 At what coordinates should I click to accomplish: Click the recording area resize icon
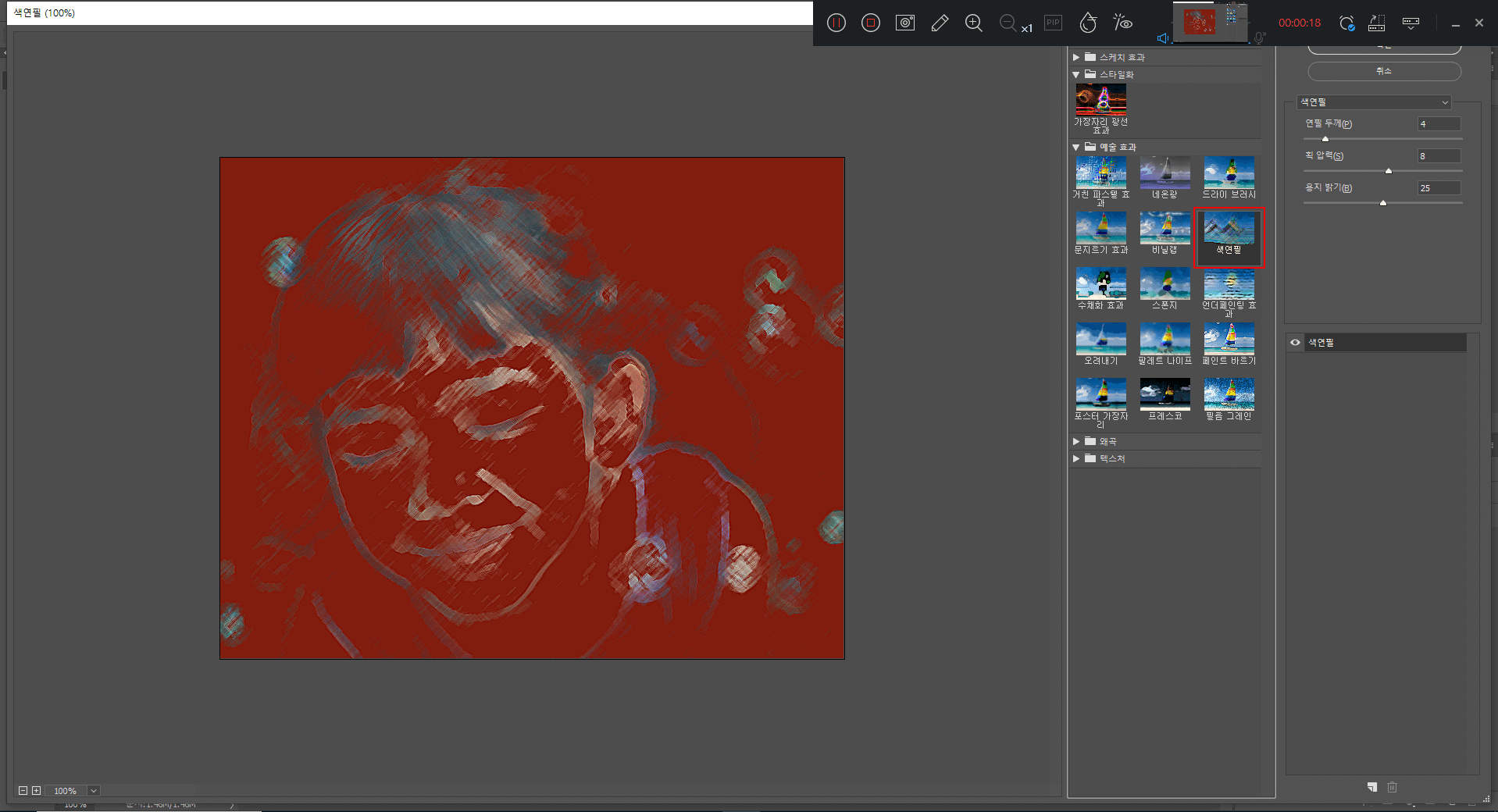click(1376, 23)
